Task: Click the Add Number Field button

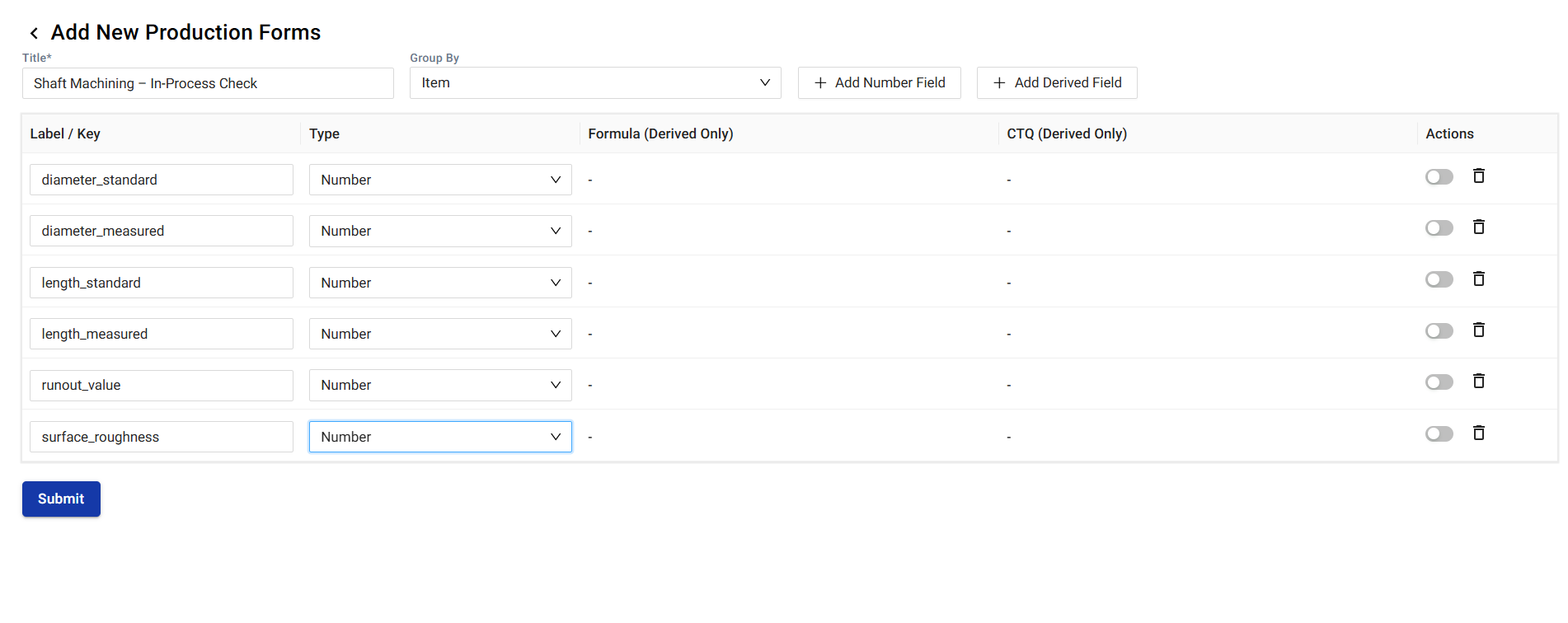Action: click(x=879, y=83)
